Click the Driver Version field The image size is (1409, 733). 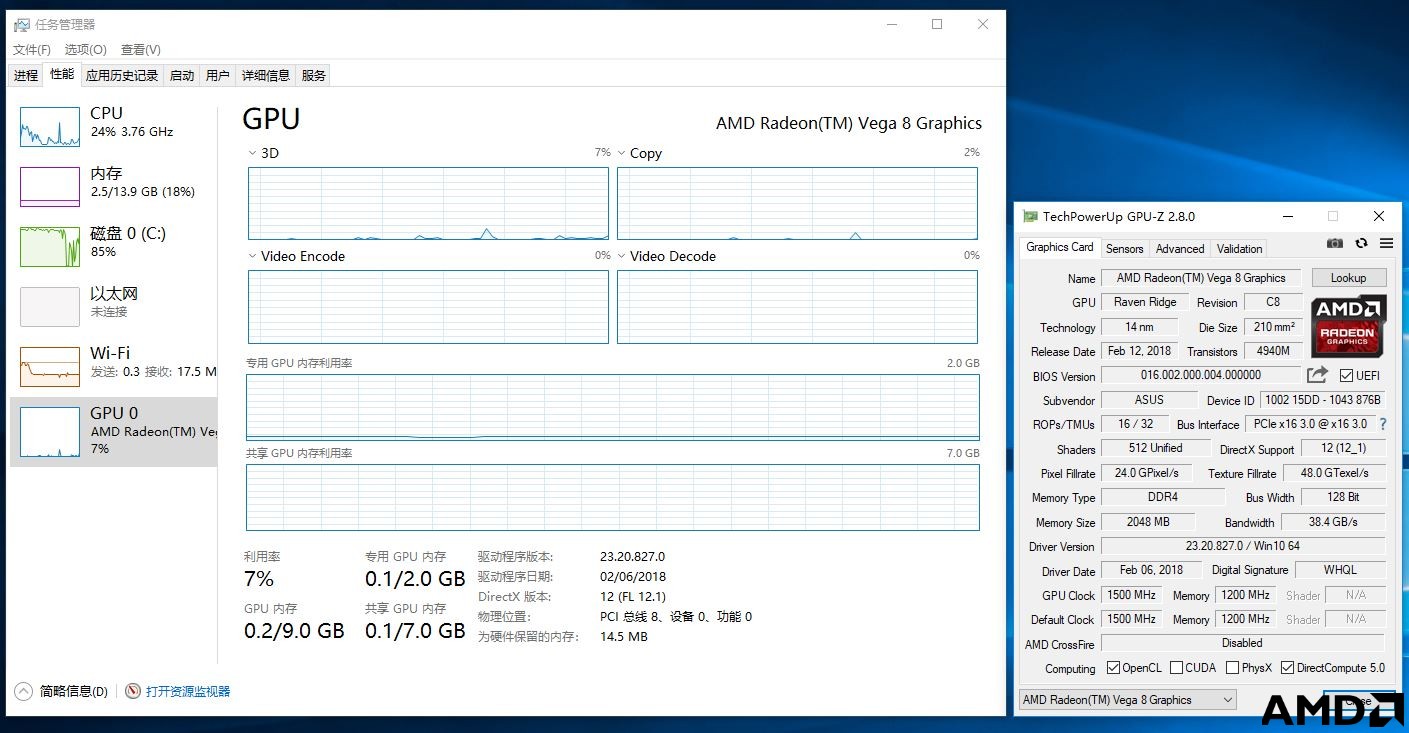click(x=1243, y=546)
